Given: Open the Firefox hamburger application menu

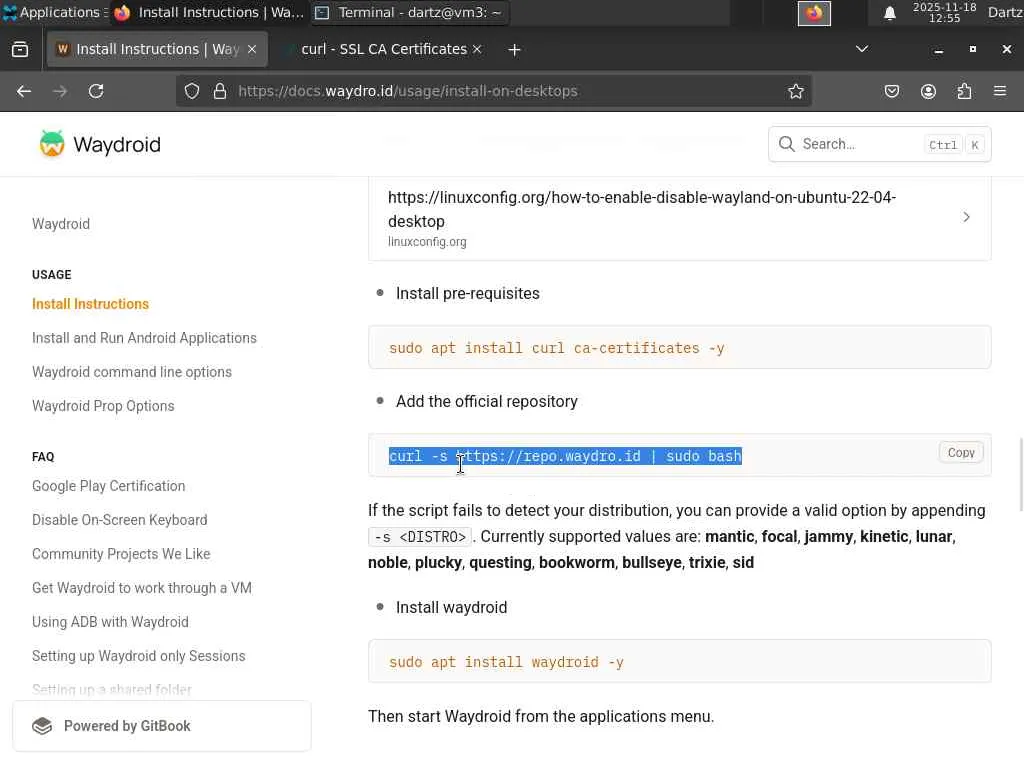Looking at the screenshot, I should (x=1000, y=91).
